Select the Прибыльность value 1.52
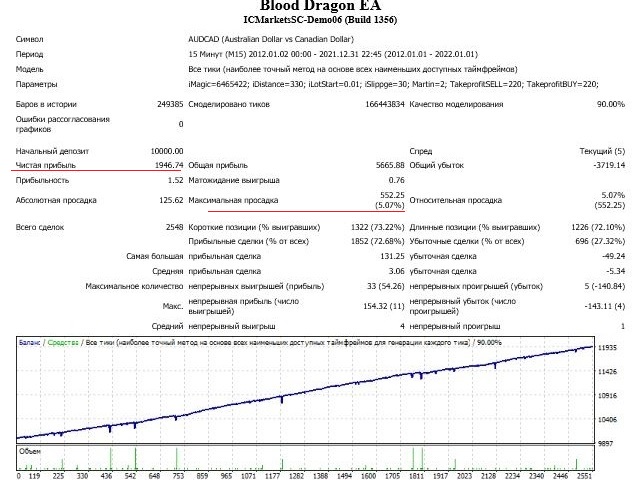This screenshot has height=480, width=640. coord(176,180)
